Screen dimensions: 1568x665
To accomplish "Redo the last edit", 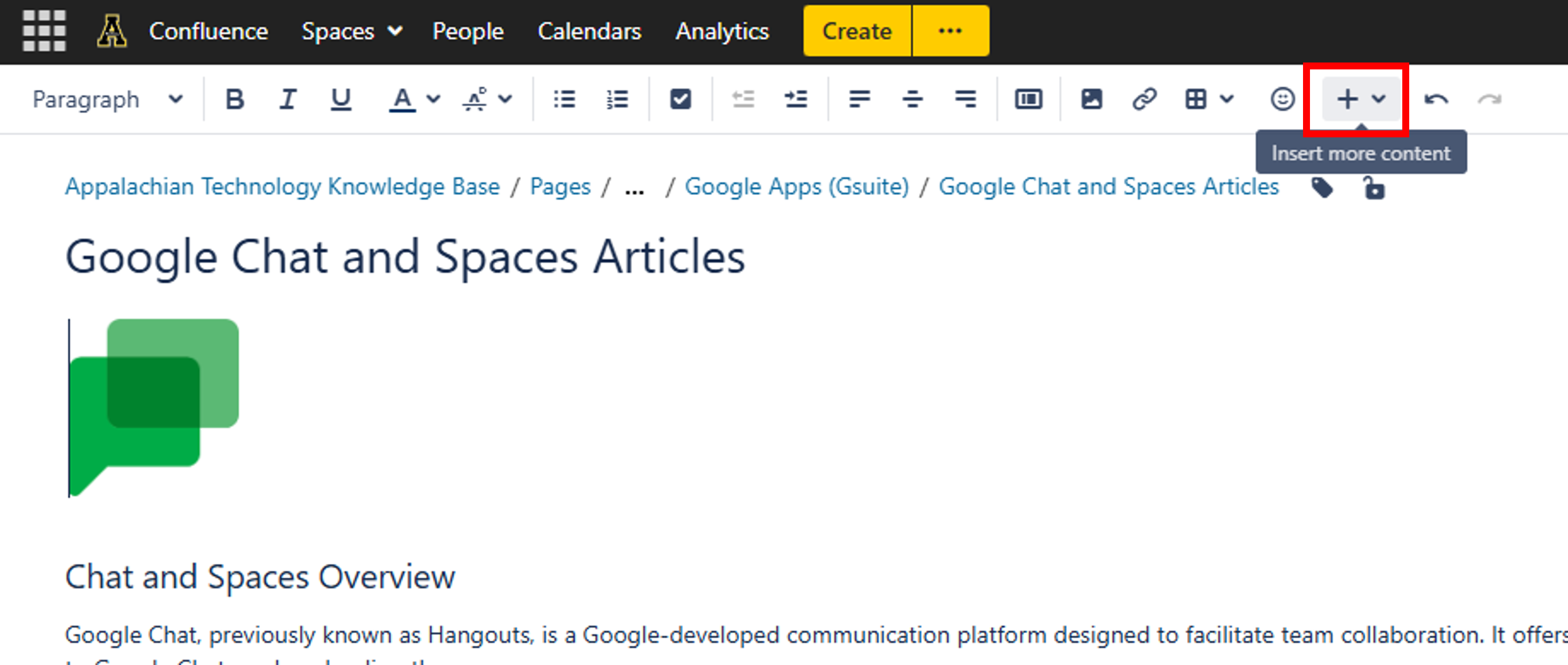I will [x=1490, y=99].
